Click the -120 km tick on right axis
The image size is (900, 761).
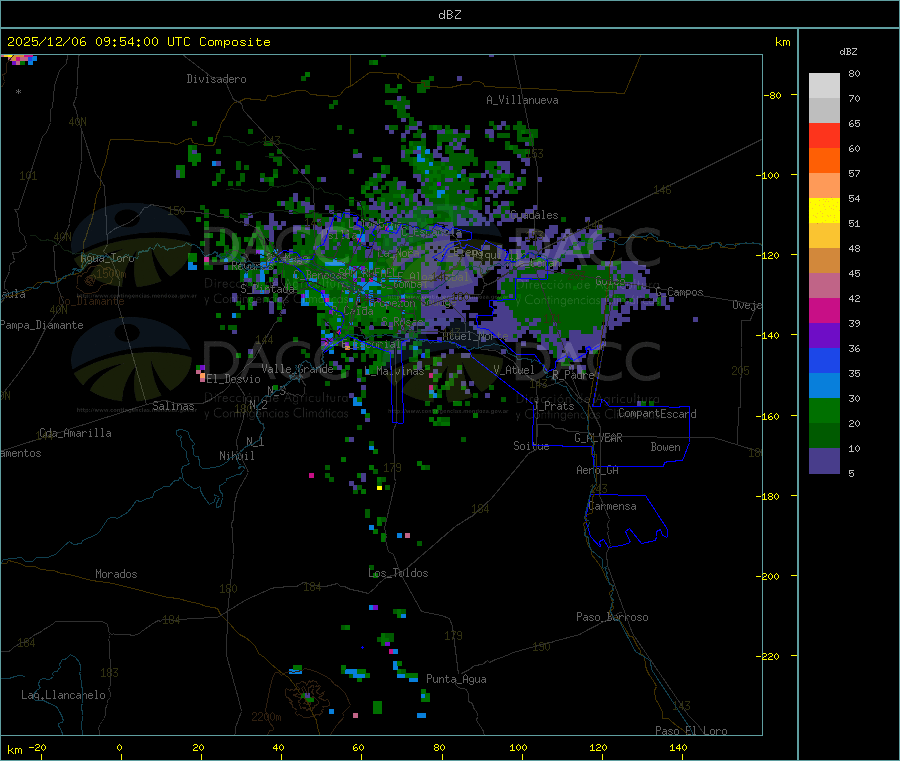(x=771, y=255)
